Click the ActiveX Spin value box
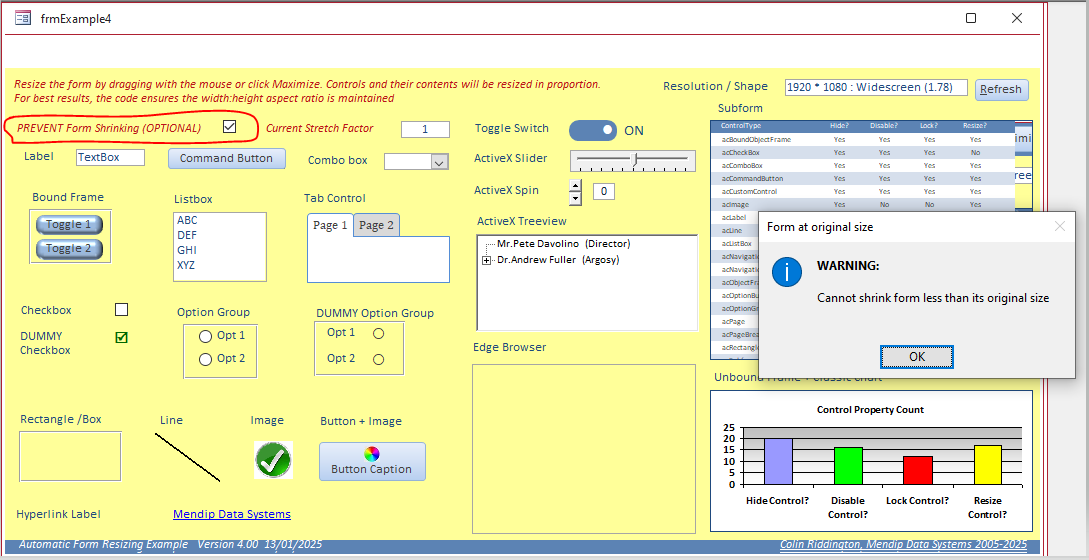 (x=604, y=191)
